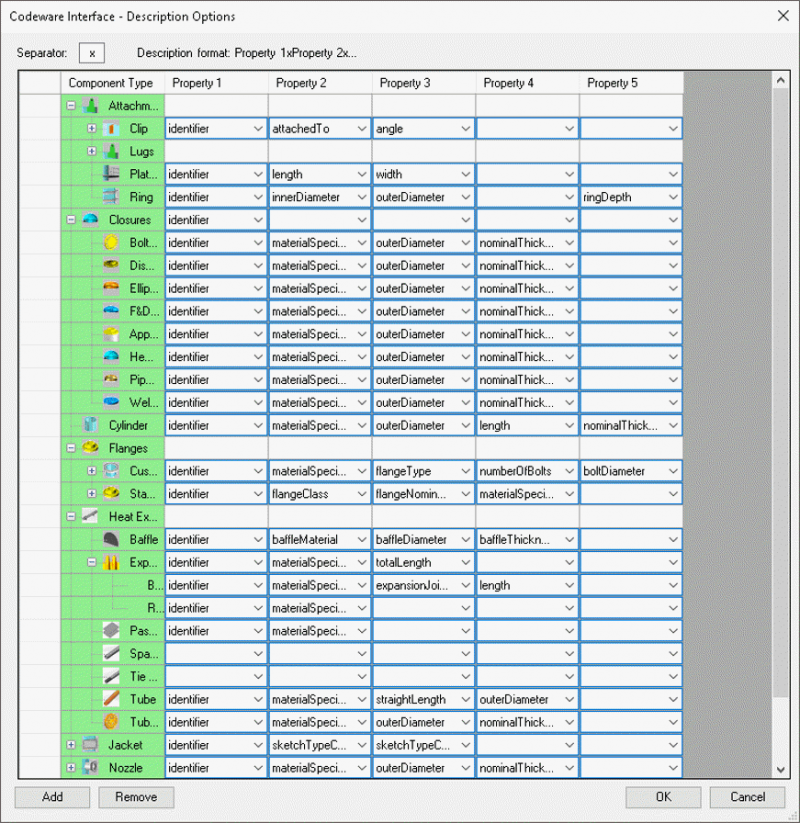800x823 pixels.
Task: Click the Baffle component icon
Action: point(112,539)
